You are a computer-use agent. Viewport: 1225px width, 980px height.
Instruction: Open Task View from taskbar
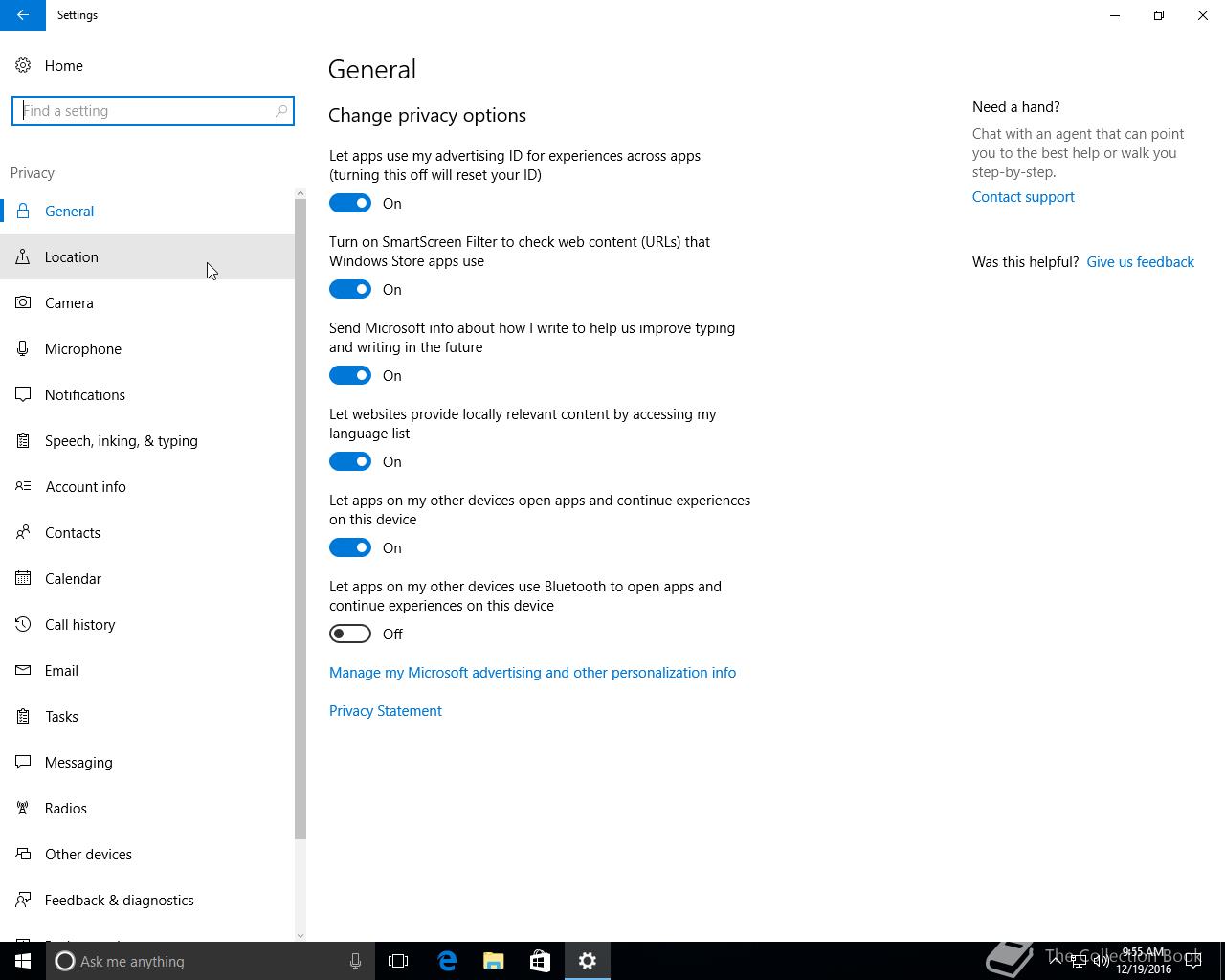point(398,961)
